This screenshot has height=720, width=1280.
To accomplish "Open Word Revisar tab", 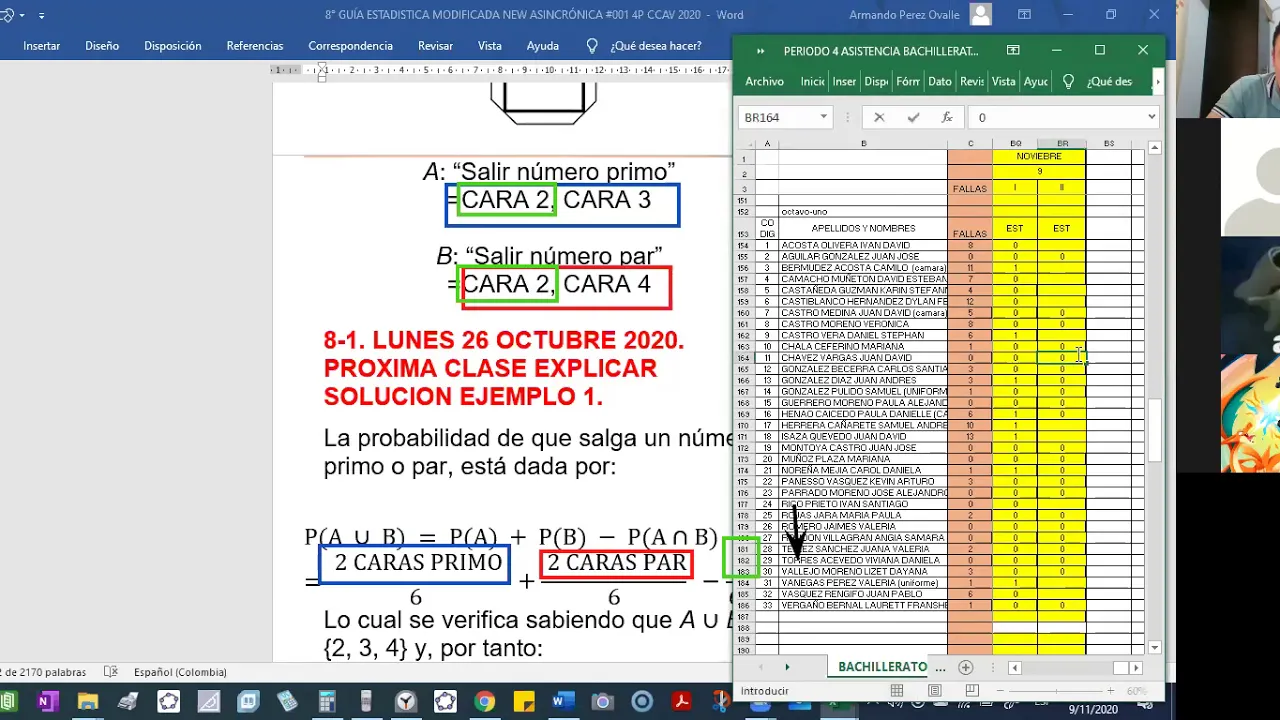I will pos(436,46).
